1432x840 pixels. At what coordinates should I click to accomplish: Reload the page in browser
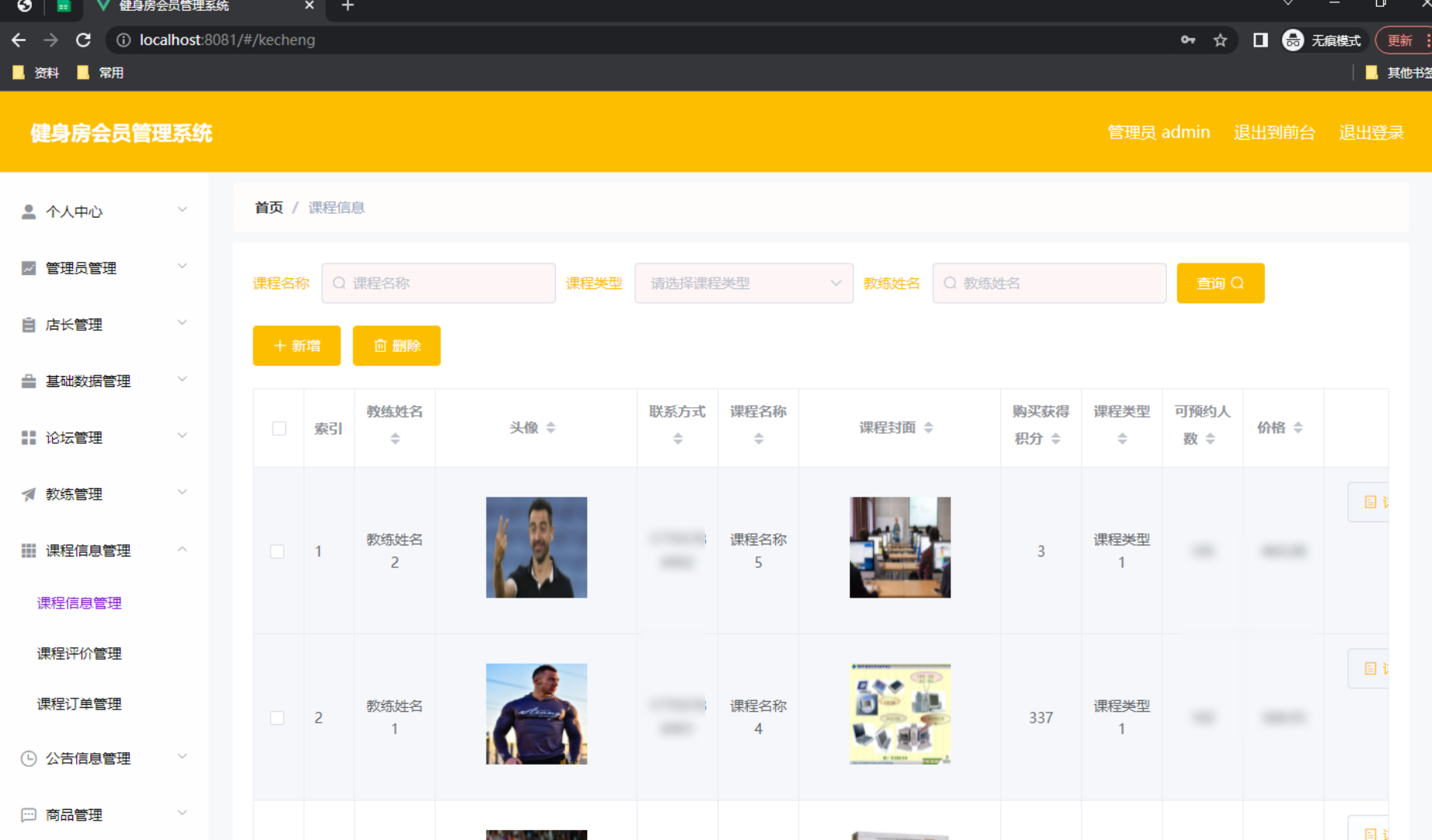point(83,40)
